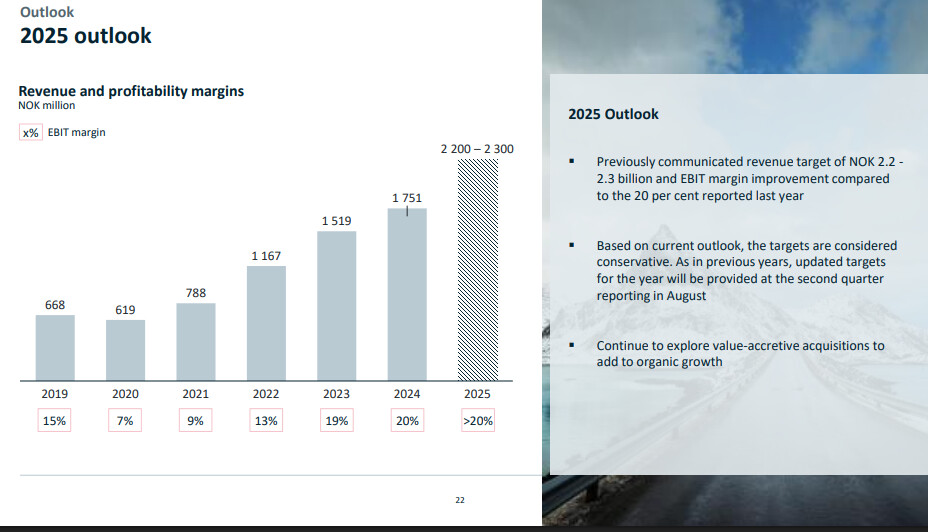Screen dimensions: 928x532
Task: Select the 13% margin box under 2022
Action: (x=266, y=420)
